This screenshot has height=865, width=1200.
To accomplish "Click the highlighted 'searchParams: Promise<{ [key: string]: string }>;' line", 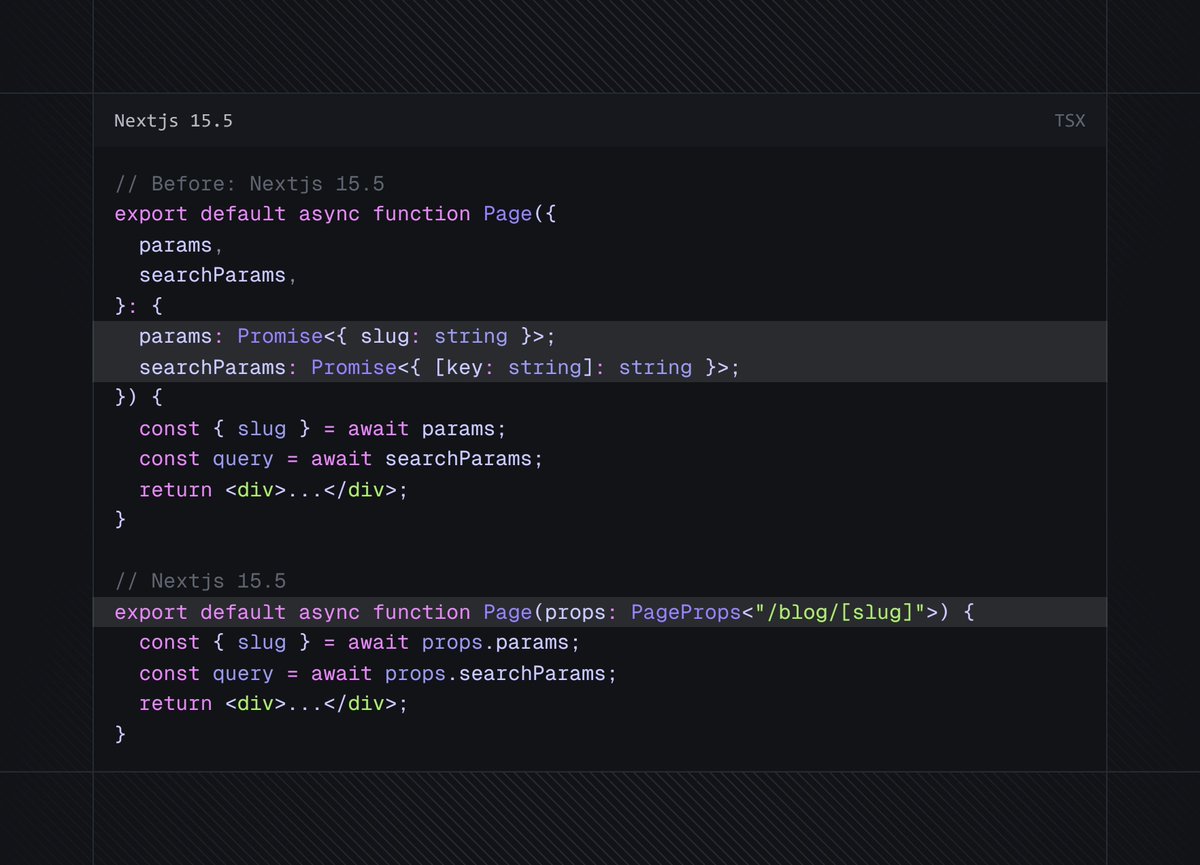I will (x=600, y=367).
